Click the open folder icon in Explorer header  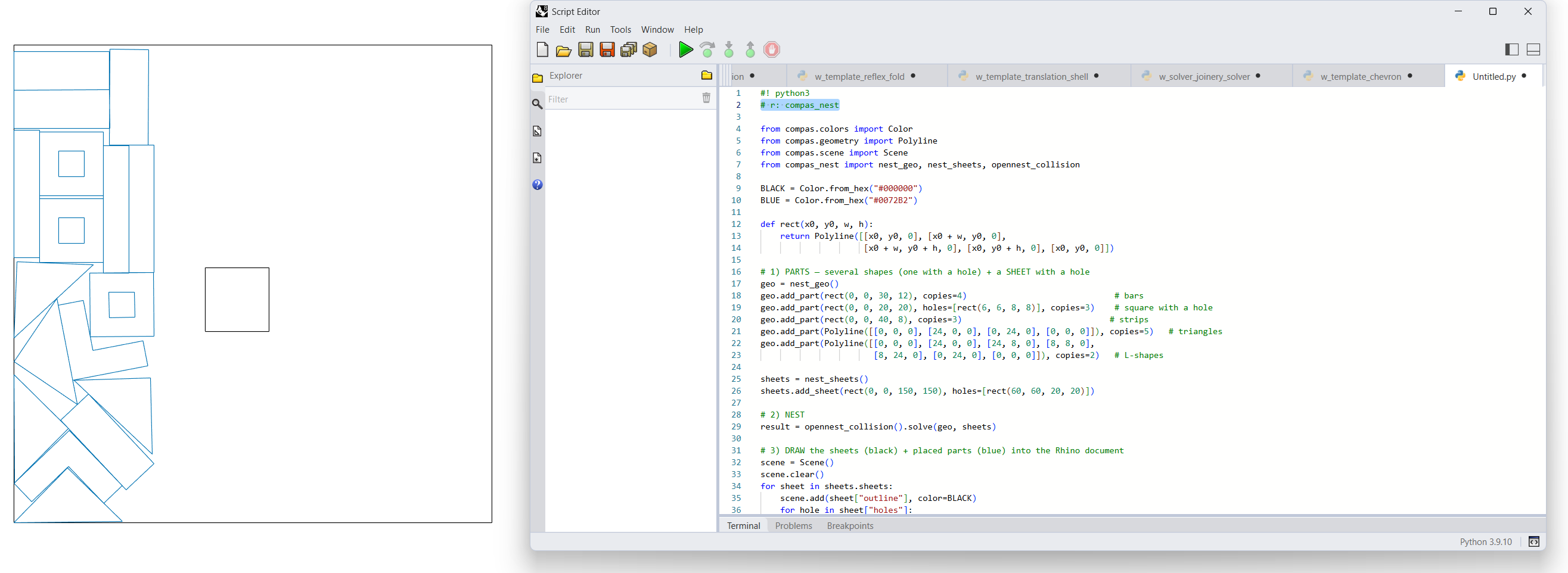[x=706, y=76]
